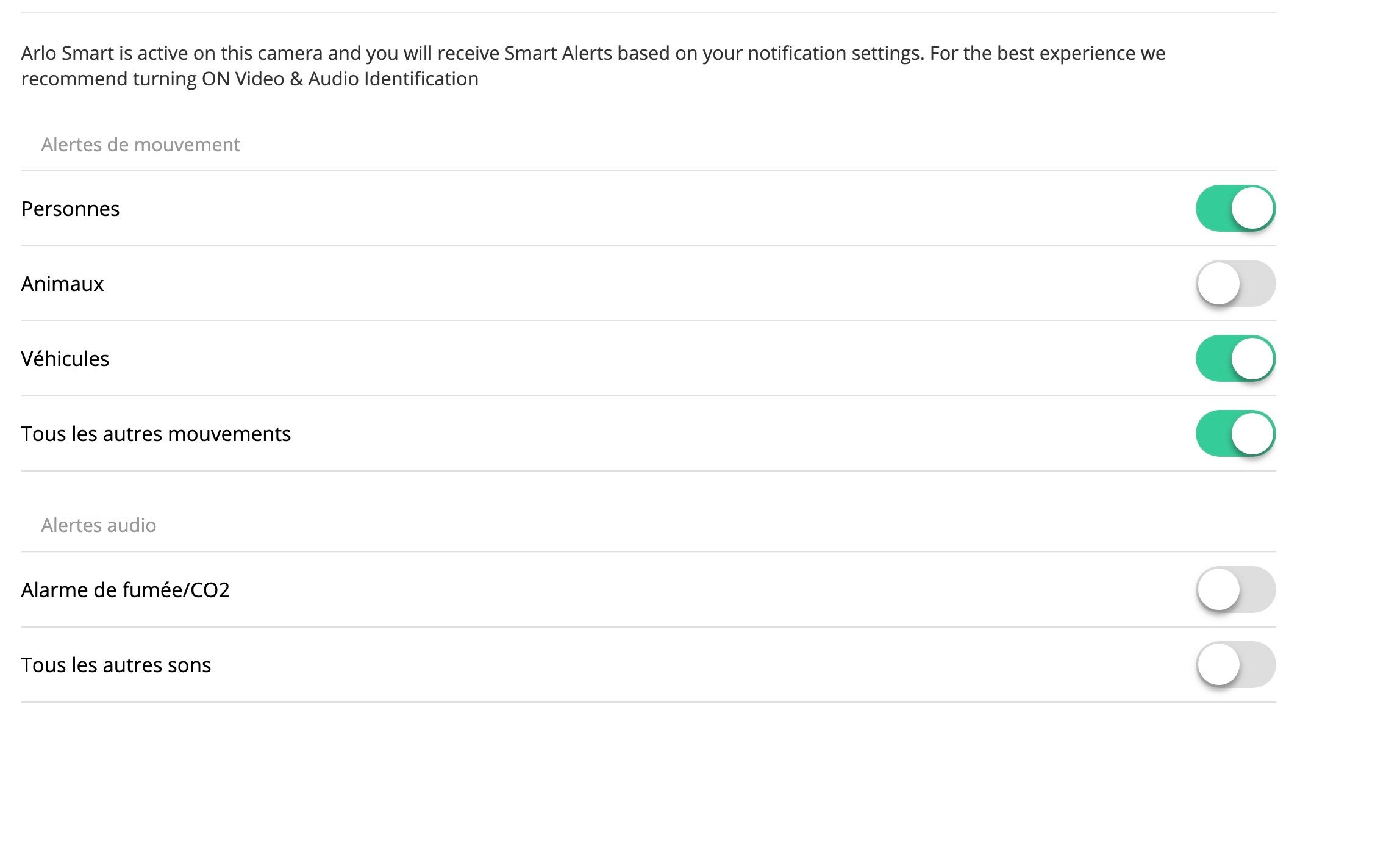
Task: Click the Smart Alerts phrase in the description
Action: (558, 54)
